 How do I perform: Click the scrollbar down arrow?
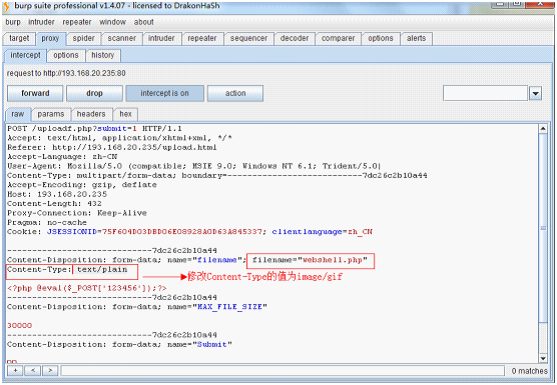click(543, 358)
